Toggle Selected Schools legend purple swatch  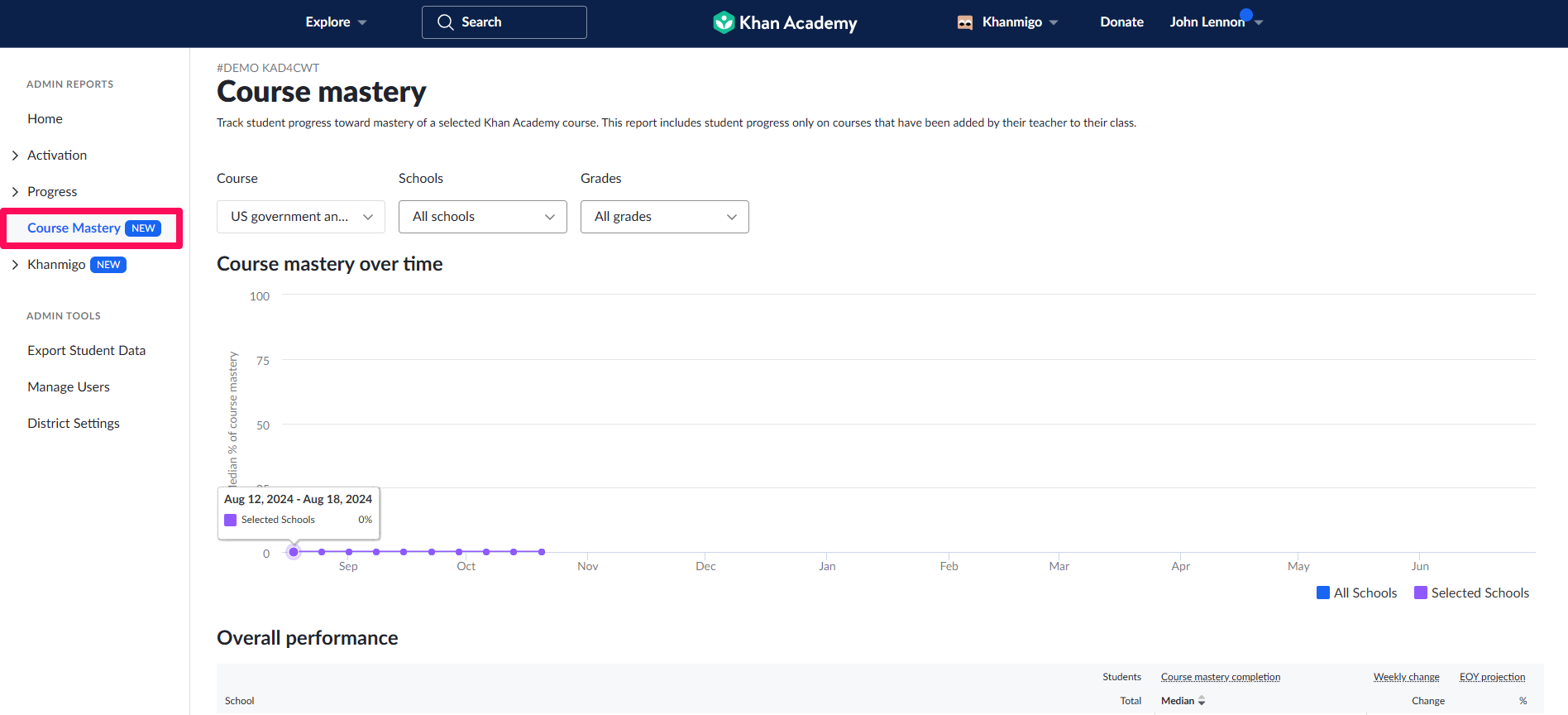point(1421,593)
